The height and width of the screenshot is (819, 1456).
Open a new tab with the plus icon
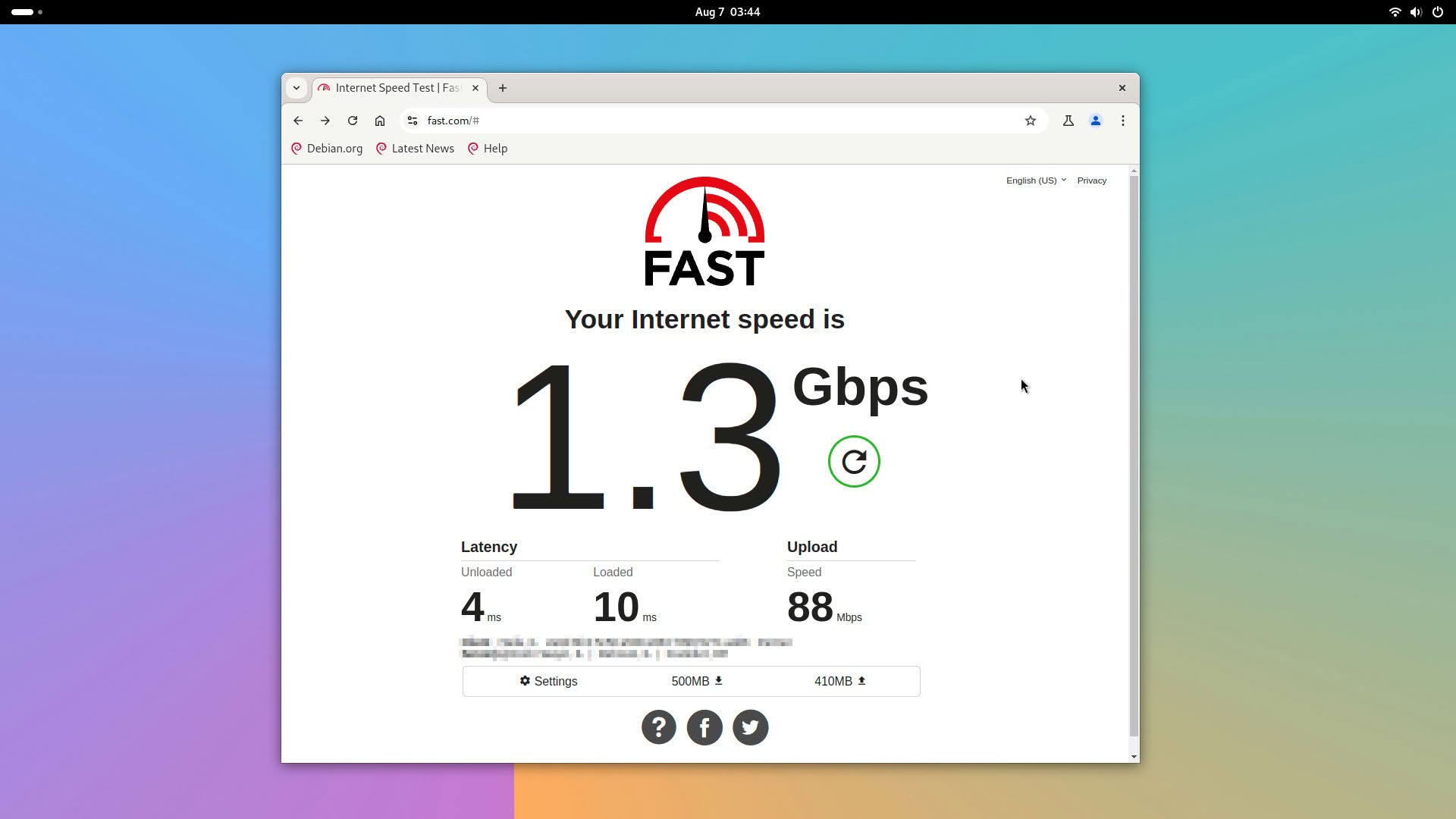click(x=503, y=88)
